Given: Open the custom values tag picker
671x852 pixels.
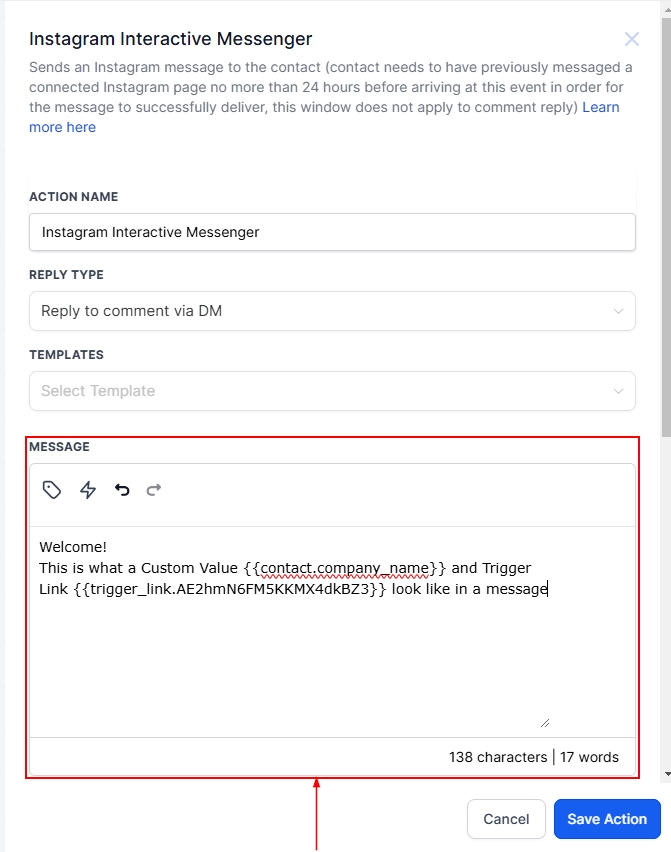Looking at the screenshot, I should click(x=52, y=490).
